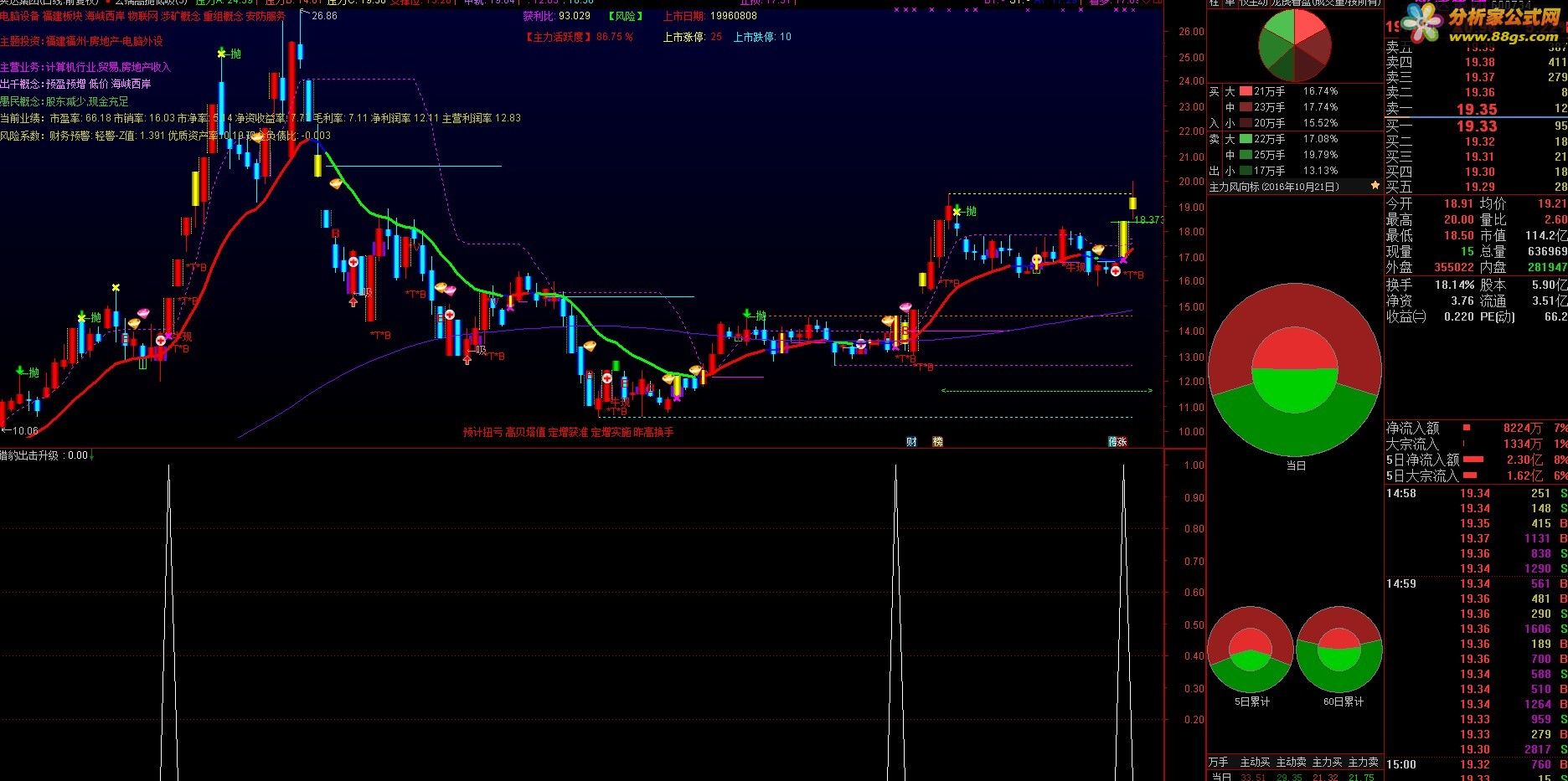Click the 1.00 mark on indicator axis
Image resolution: width=1568 pixels, height=781 pixels.
pyautogui.click(x=1194, y=465)
